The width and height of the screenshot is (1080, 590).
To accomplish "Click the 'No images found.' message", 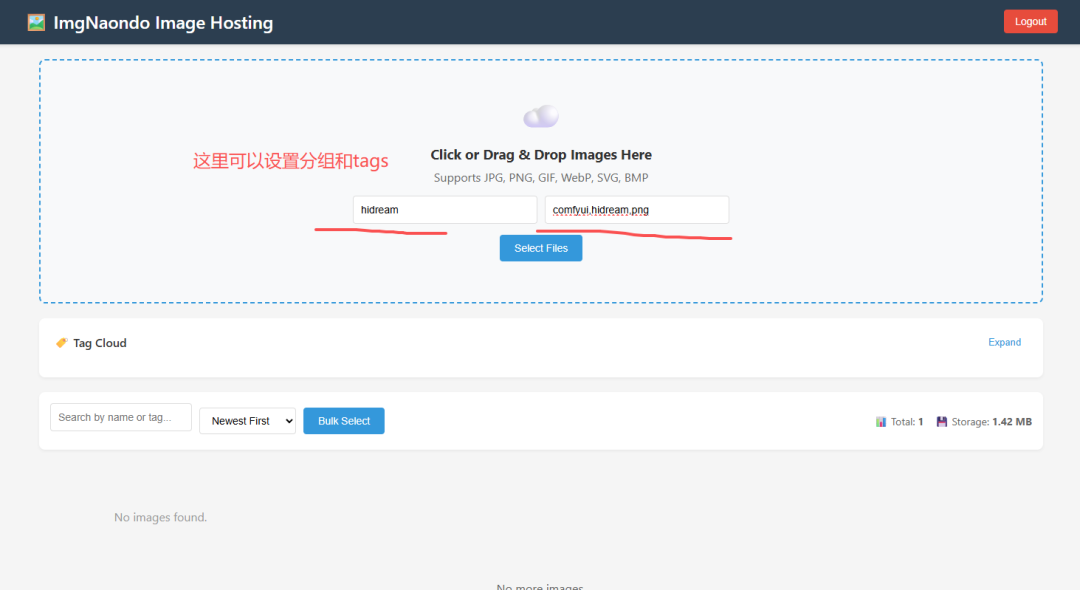I will point(160,517).
